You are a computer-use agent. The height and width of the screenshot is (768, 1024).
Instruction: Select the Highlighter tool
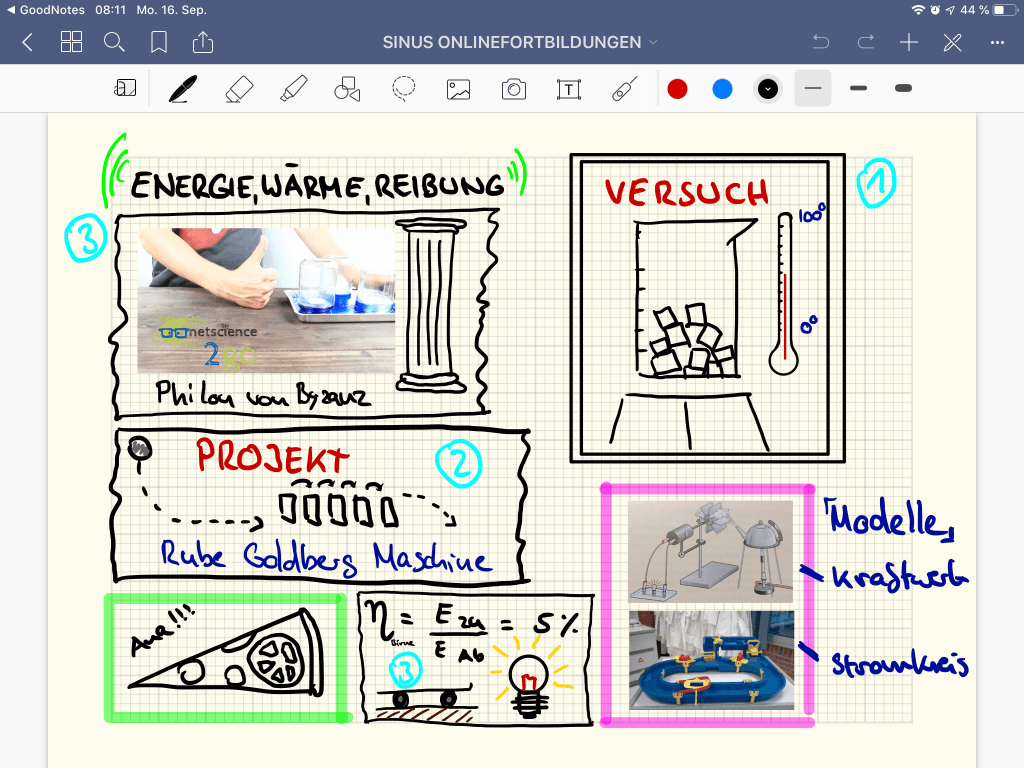[293, 89]
